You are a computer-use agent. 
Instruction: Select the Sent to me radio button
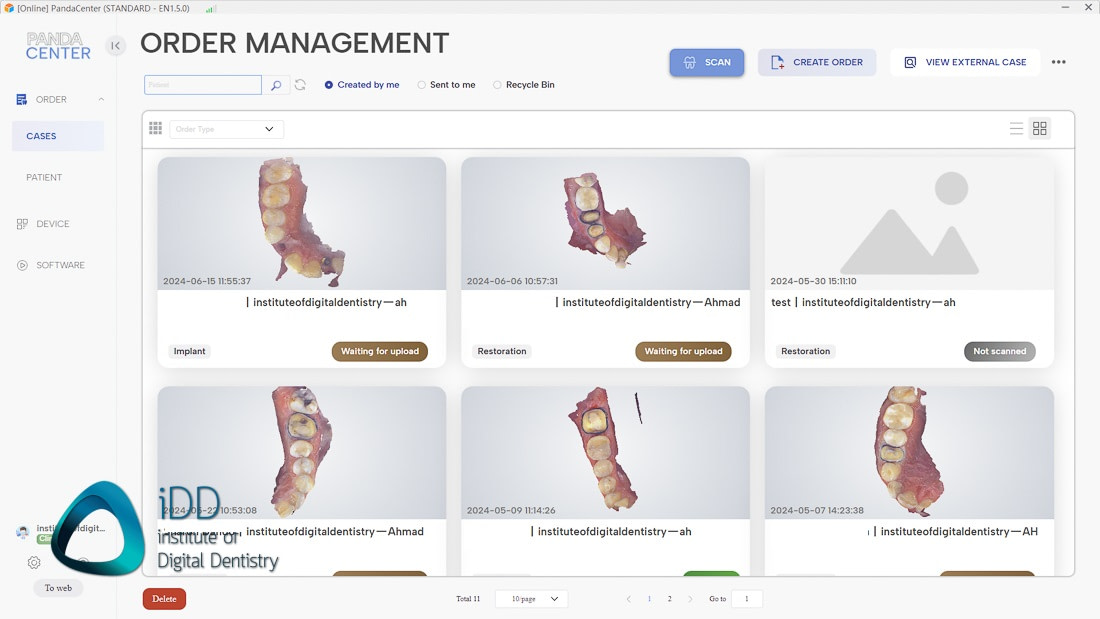pos(421,84)
